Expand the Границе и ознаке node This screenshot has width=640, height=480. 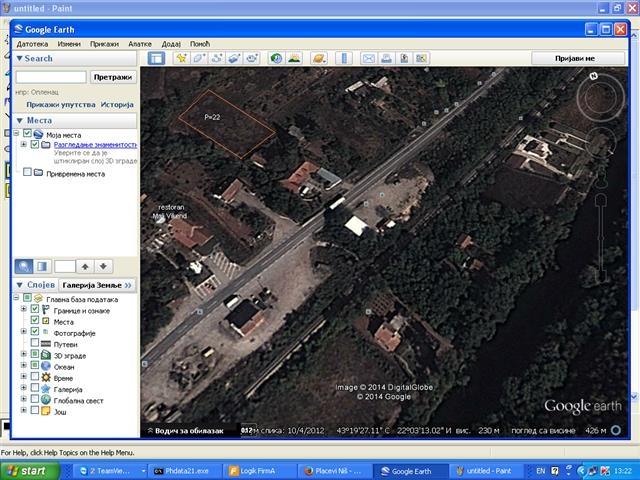click(24, 309)
